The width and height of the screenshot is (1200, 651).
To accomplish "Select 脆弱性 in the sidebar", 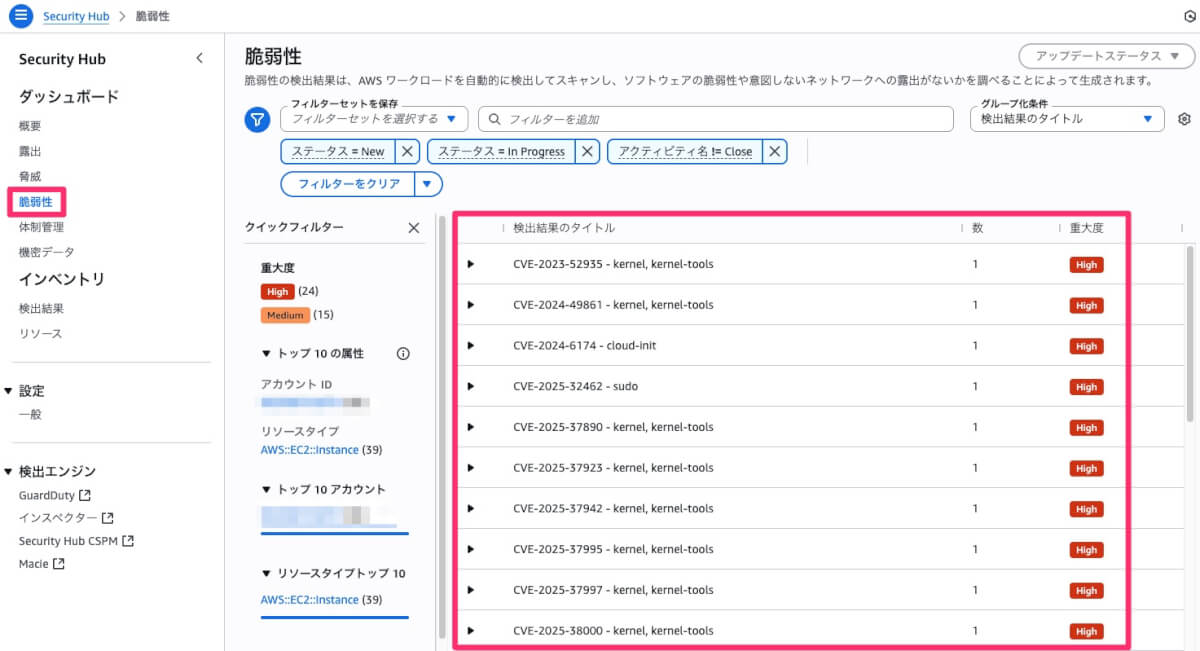I will click(36, 202).
